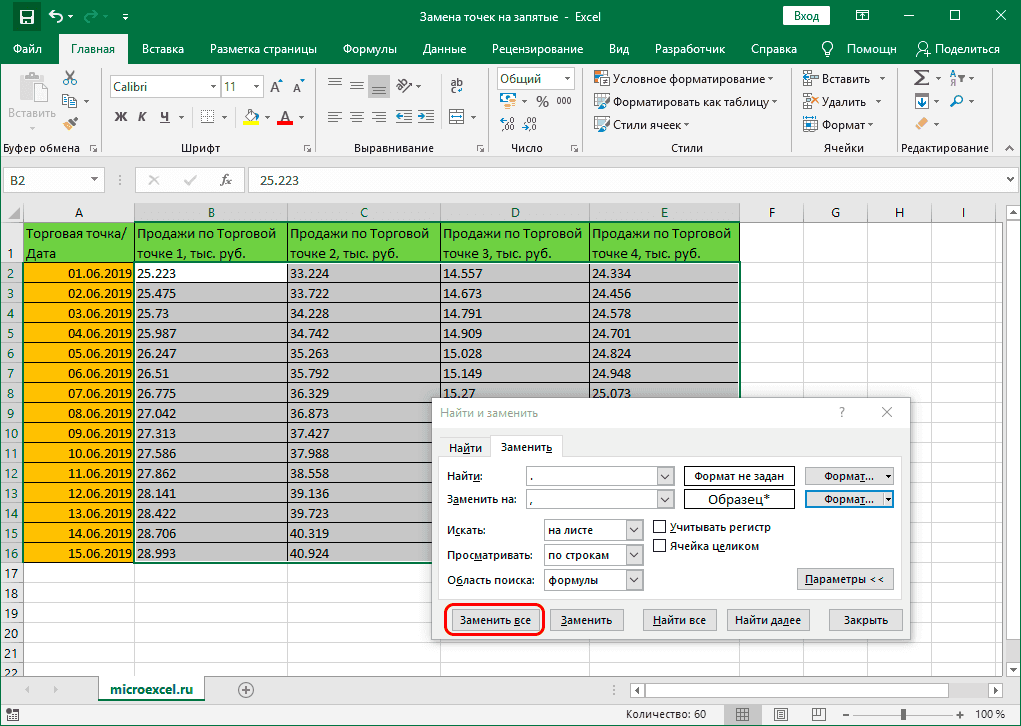
Task: Click the microexcel.ru sheet tab
Action: 151,689
